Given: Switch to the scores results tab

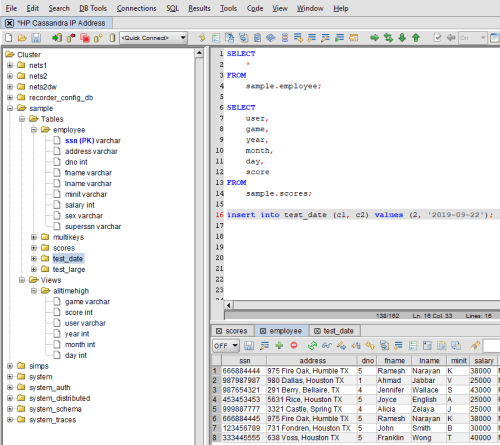Looking at the screenshot, I should (x=233, y=331).
